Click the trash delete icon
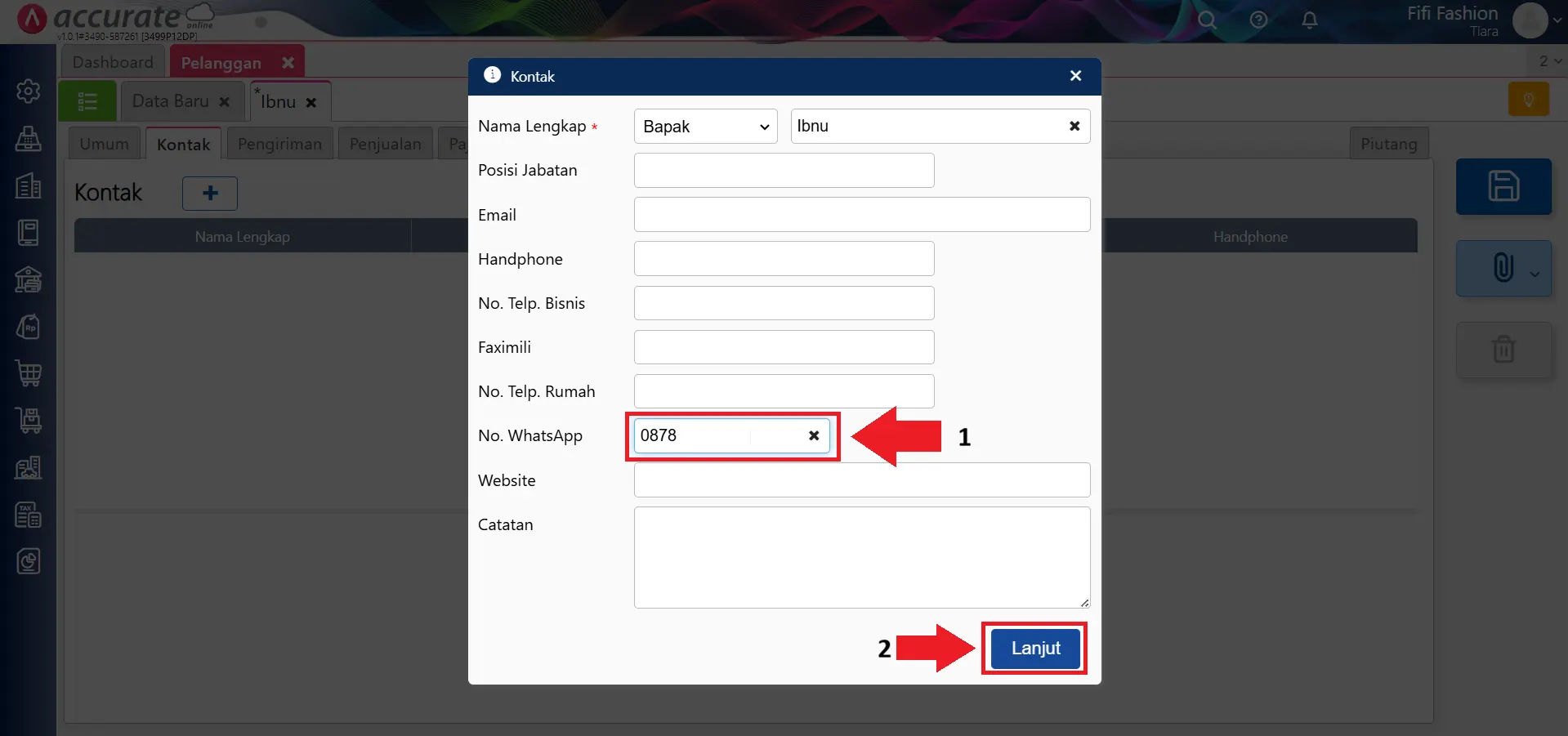This screenshot has width=1568, height=736. point(1503,350)
